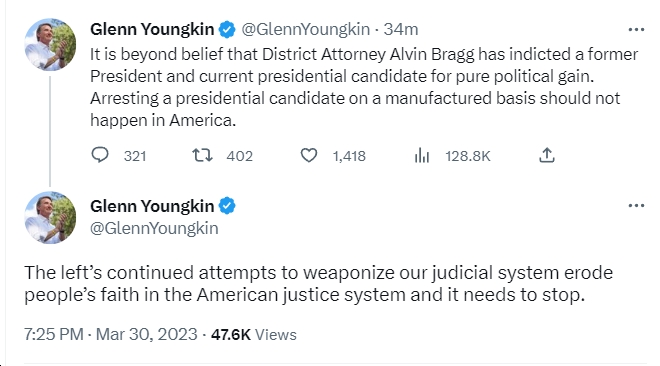This screenshot has height=366, width=660.
Task: Open Glenn Youngkin's avatar in first tweet
Action: pos(51,45)
